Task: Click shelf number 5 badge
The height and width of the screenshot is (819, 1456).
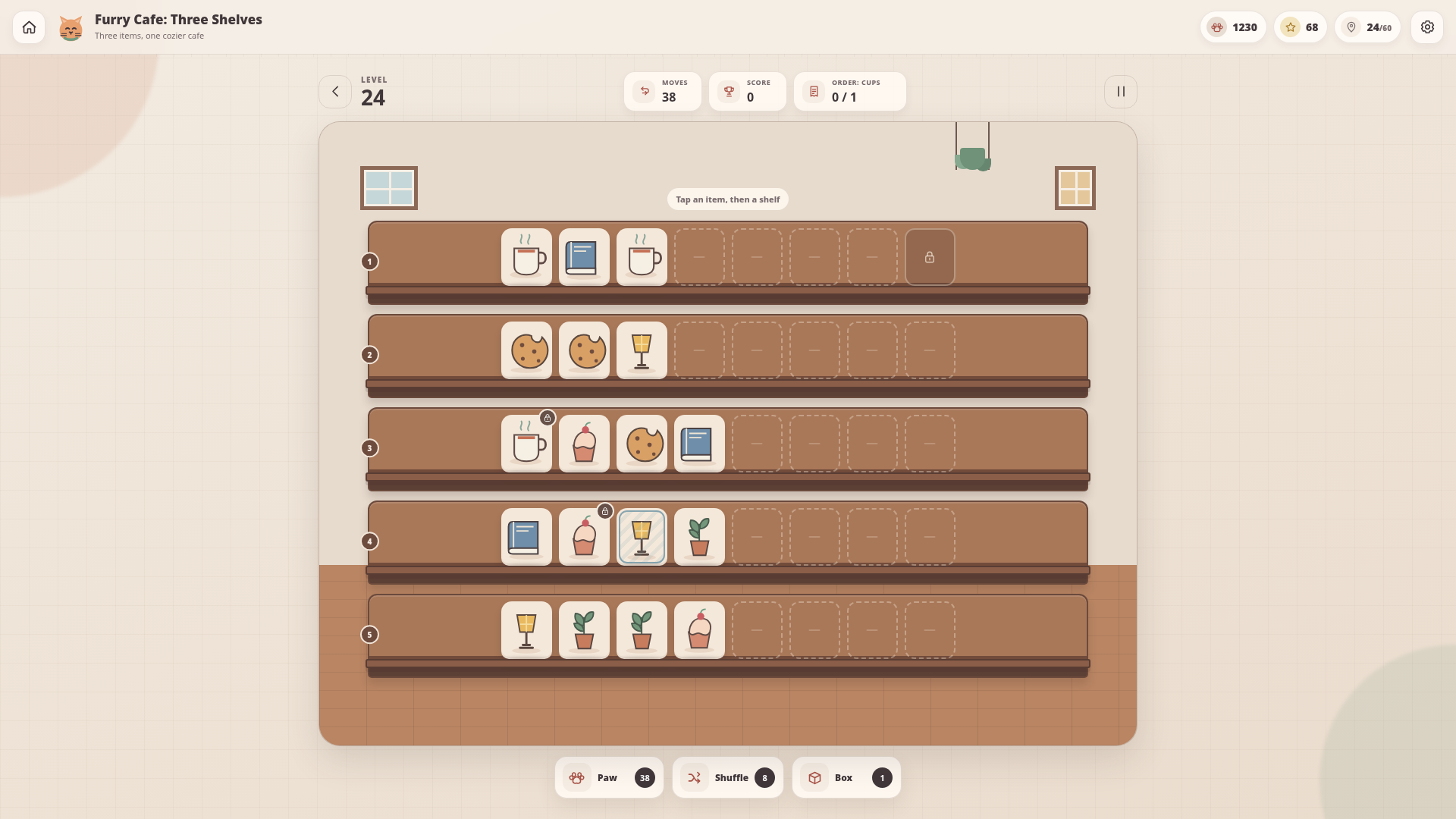Action: click(x=369, y=635)
